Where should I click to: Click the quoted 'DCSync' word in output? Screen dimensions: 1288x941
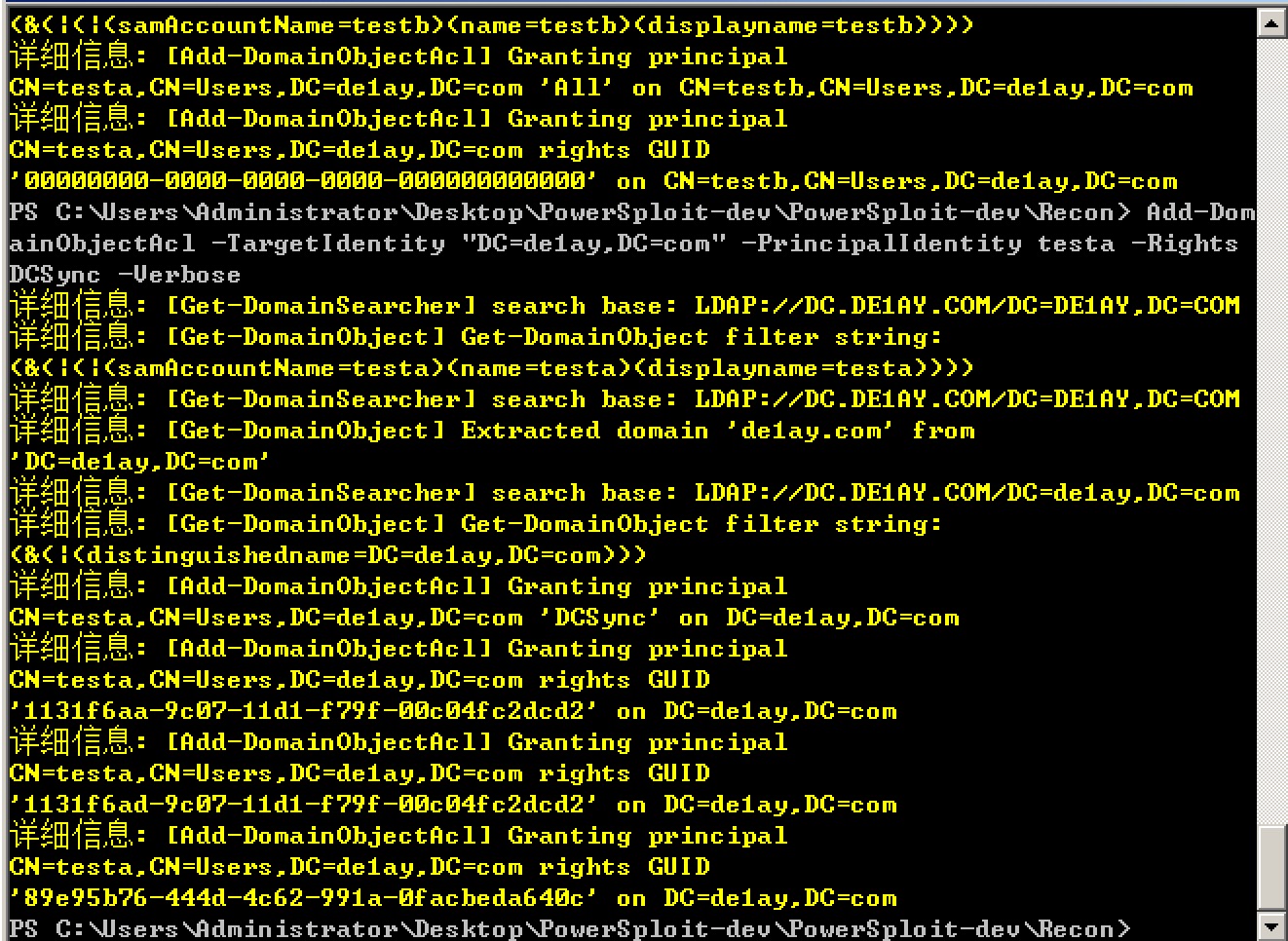coord(600,617)
